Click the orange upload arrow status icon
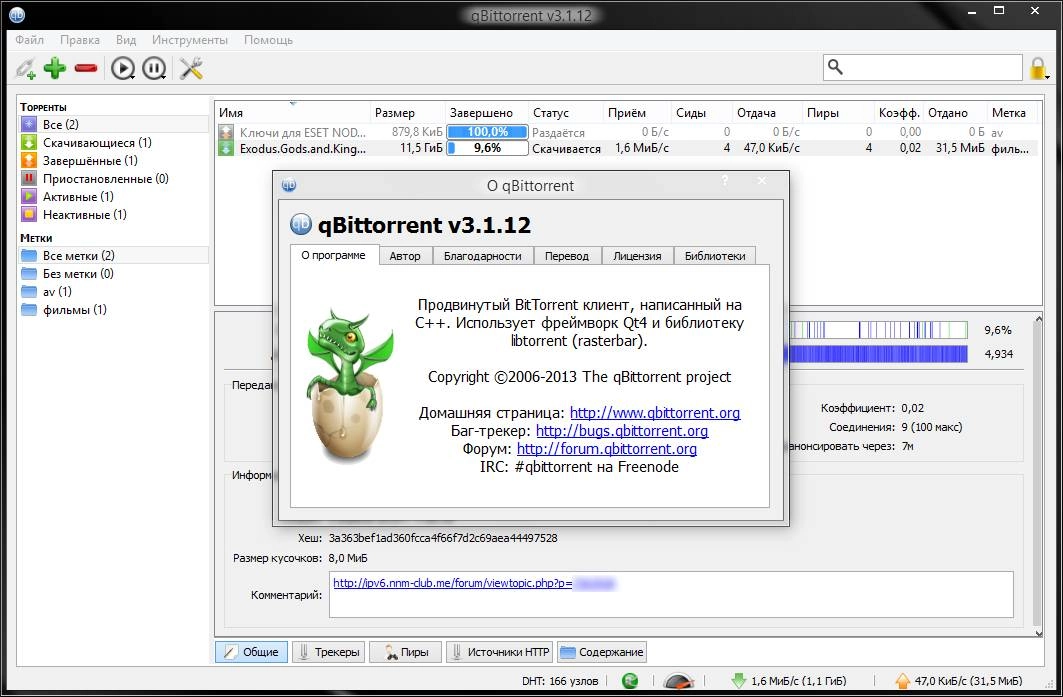 (902, 681)
